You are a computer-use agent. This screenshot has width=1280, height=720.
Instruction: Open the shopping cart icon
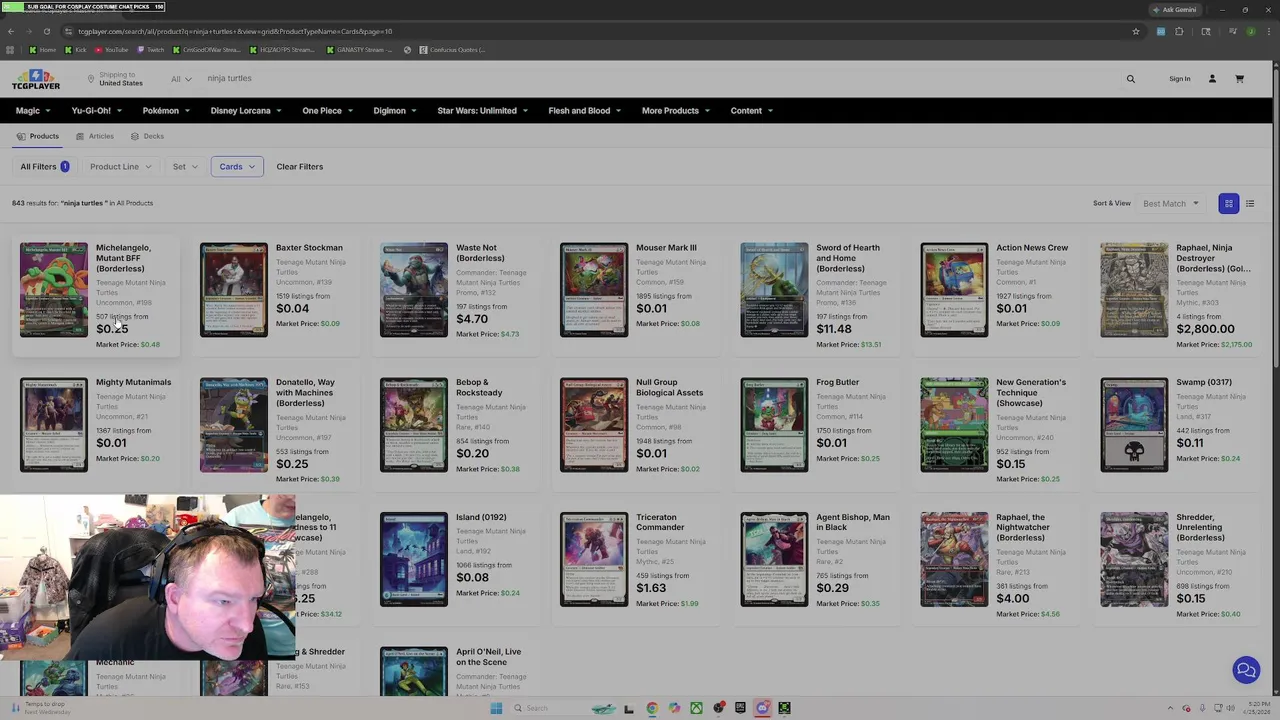pos(1239,79)
